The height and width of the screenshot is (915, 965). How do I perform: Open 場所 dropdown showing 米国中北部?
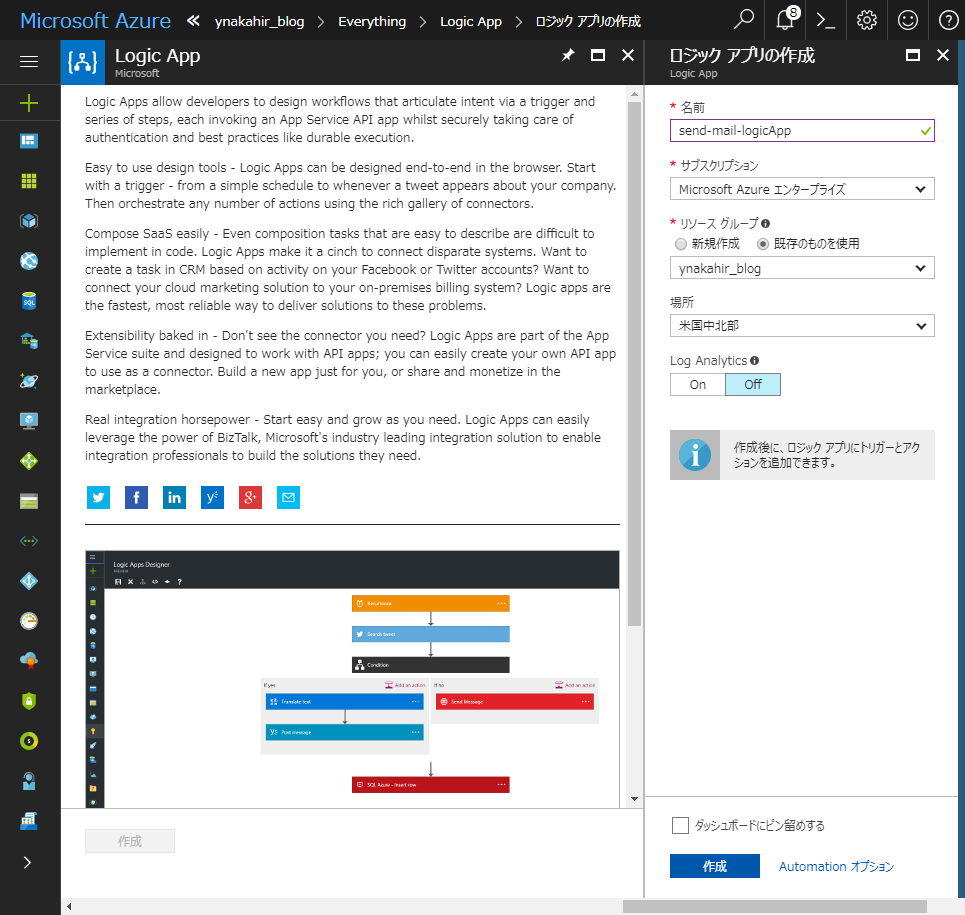[x=802, y=326]
